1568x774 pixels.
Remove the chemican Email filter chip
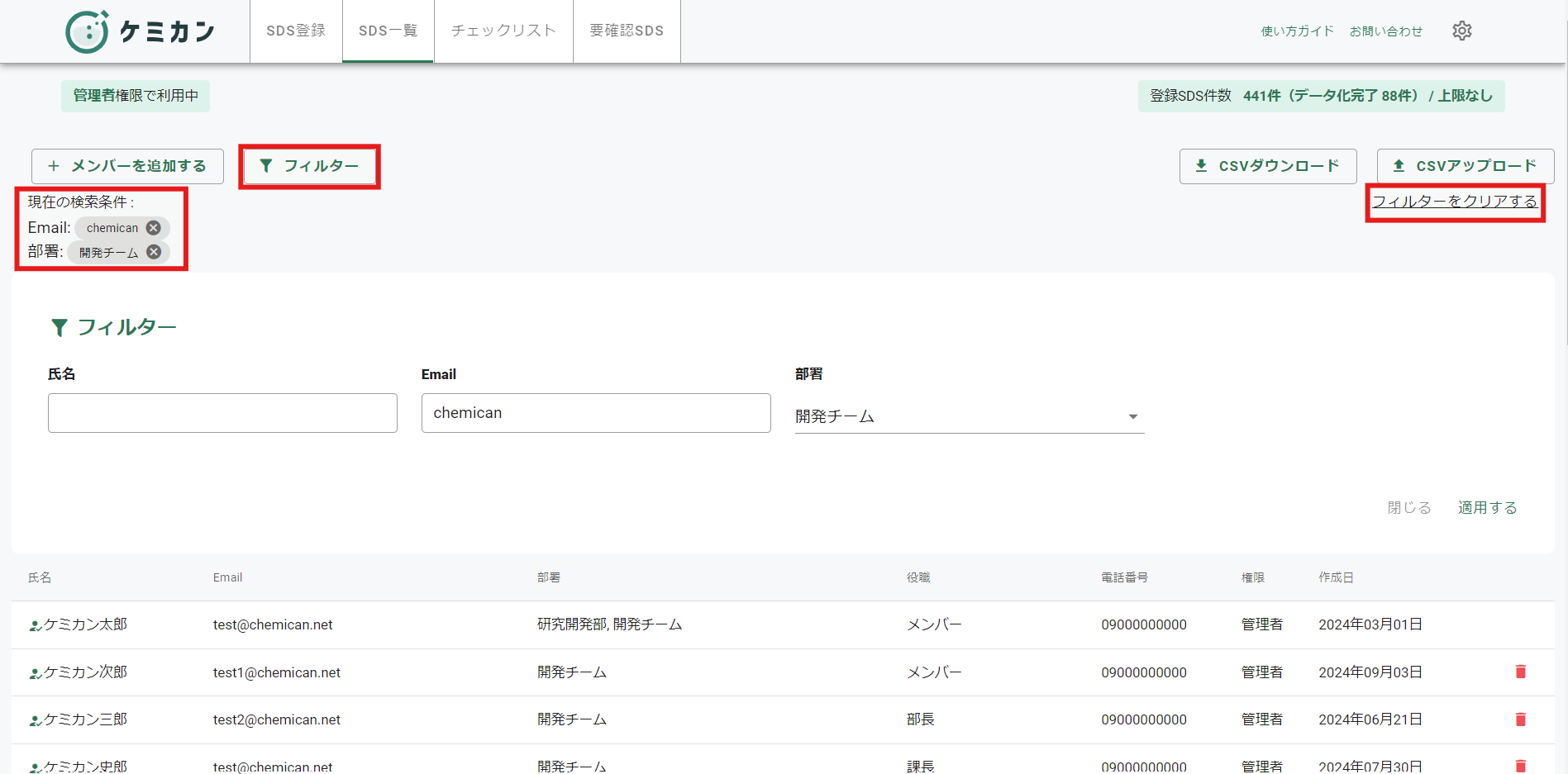pyautogui.click(x=154, y=228)
